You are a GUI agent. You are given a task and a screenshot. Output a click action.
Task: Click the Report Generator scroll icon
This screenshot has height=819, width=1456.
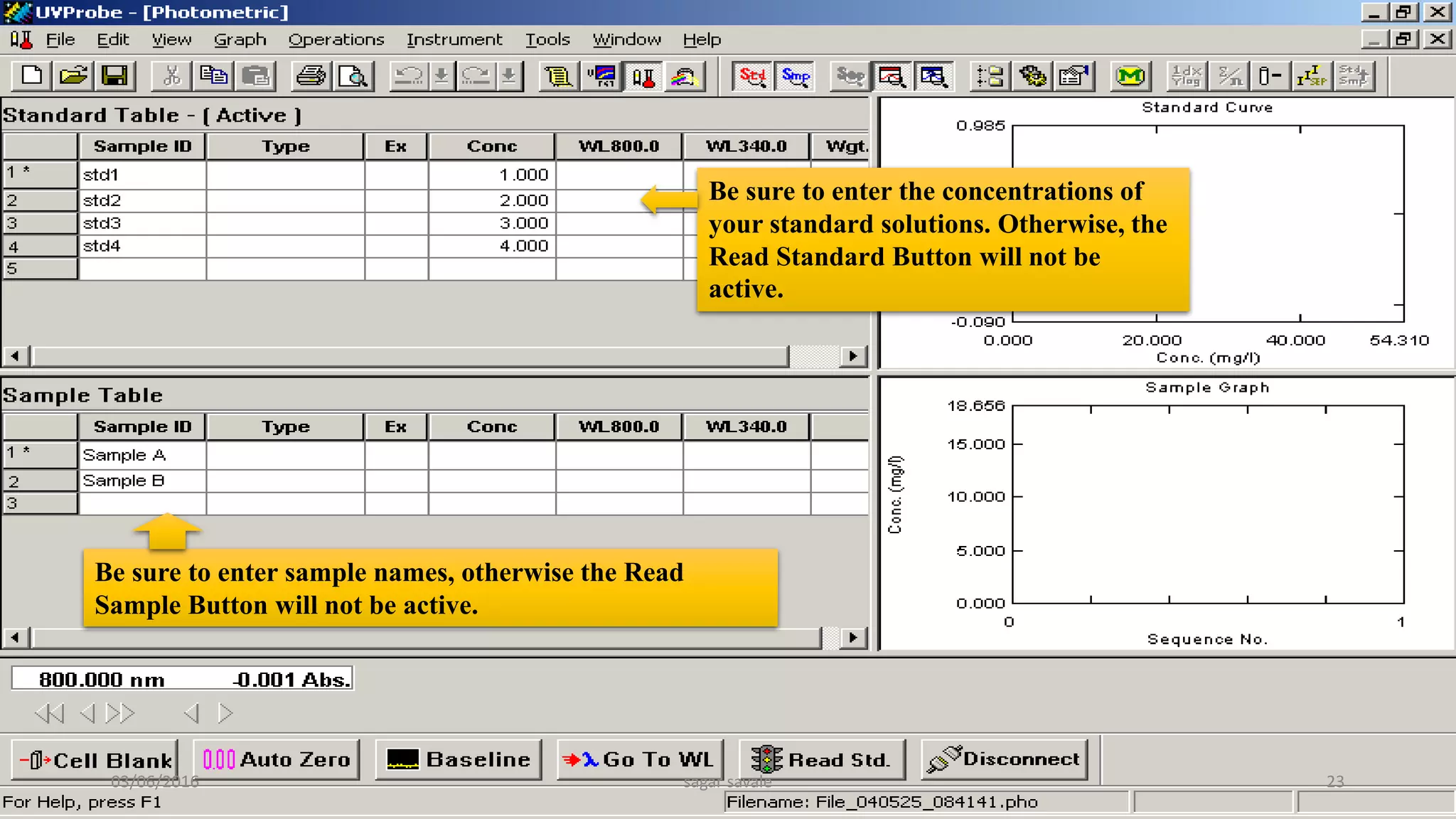[559, 76]
